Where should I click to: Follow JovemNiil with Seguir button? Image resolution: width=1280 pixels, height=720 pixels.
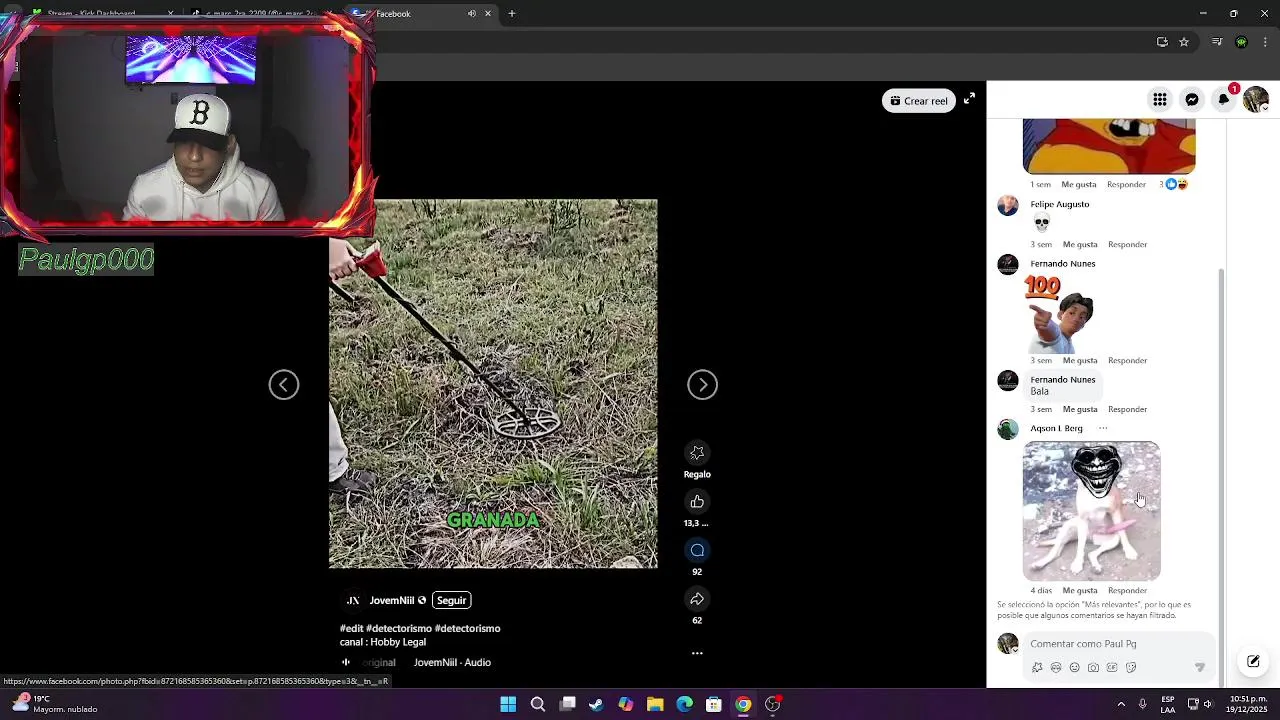coord(451,600)
